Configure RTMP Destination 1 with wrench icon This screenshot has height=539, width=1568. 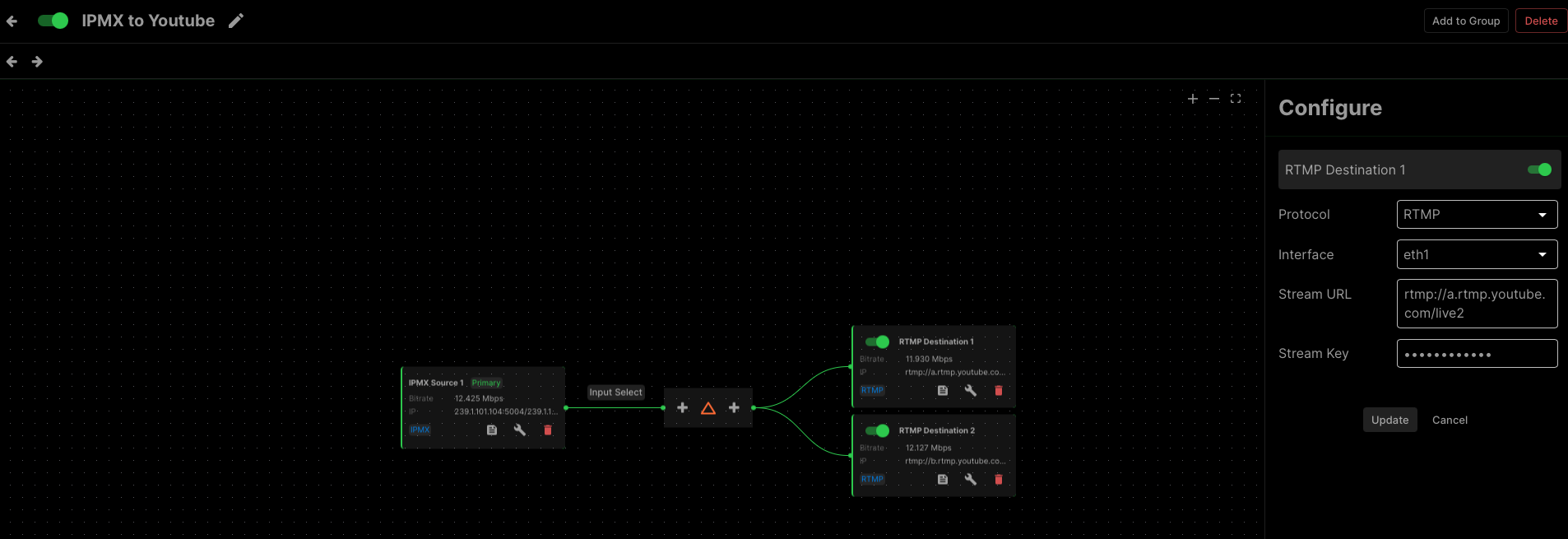pos(971,390)
